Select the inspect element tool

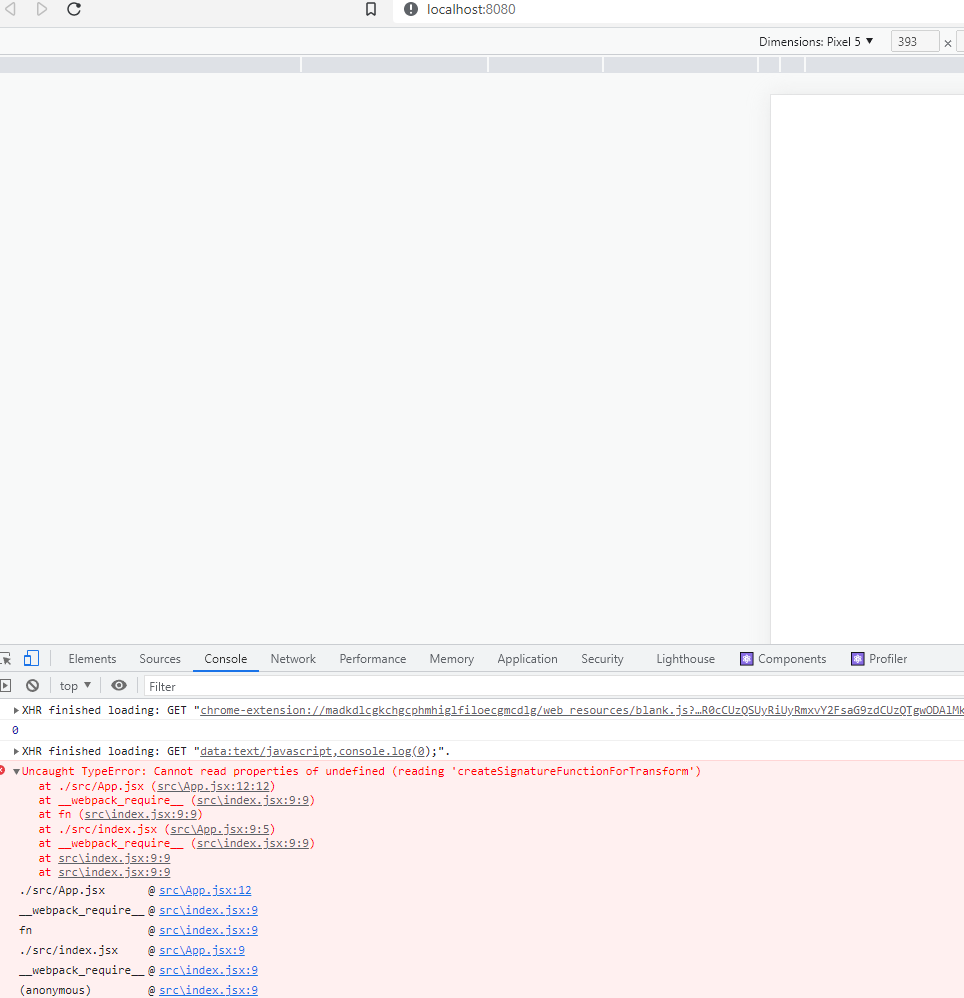(x=7, y=658)
